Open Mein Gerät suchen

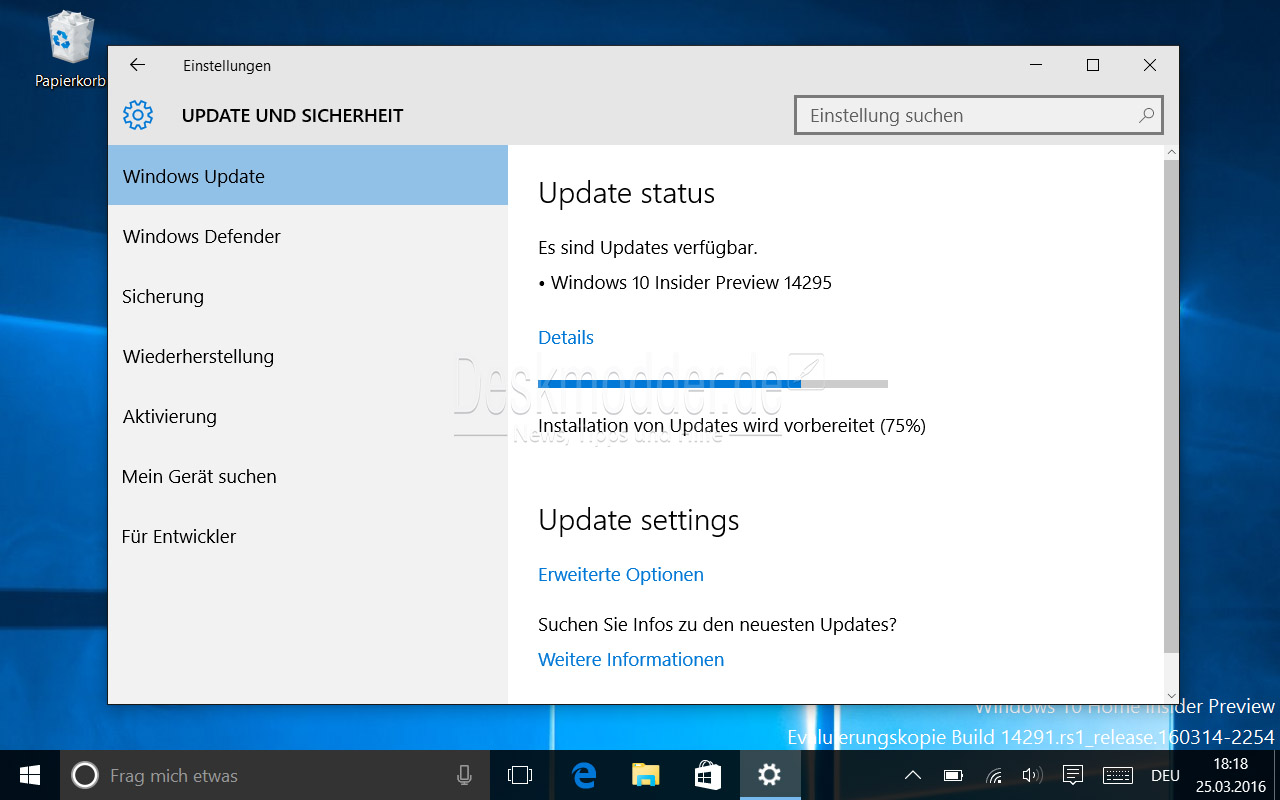[308, 476]
